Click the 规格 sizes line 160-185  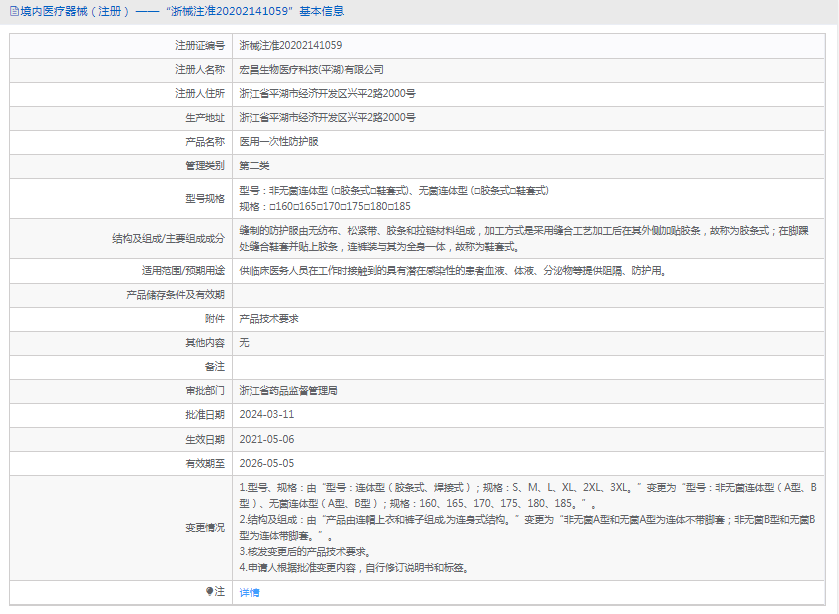point(325,207)
